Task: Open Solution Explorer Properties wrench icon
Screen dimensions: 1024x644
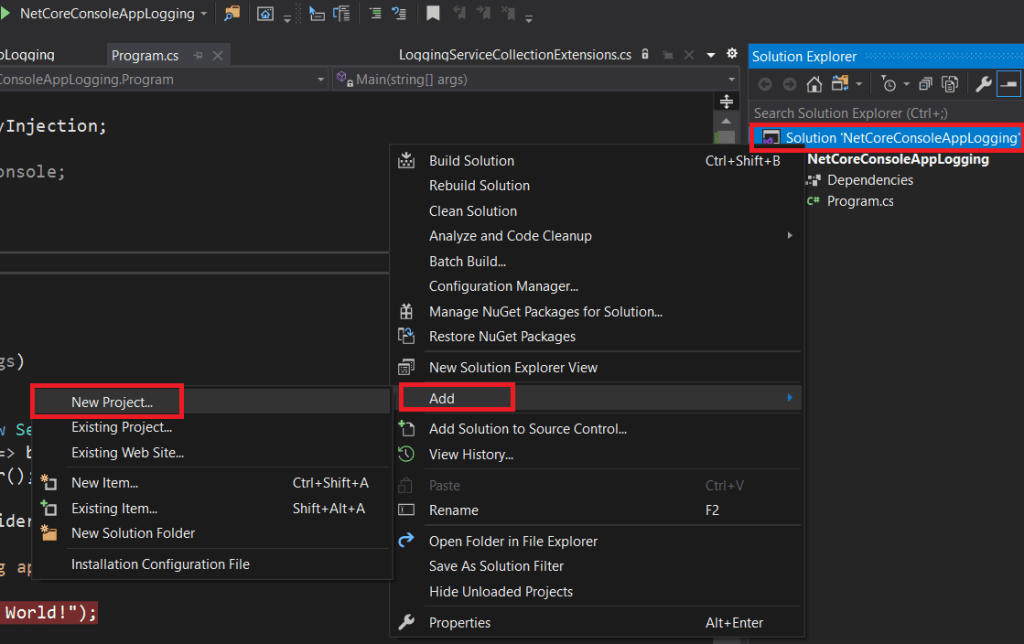Action: click(x=983, y=84)
